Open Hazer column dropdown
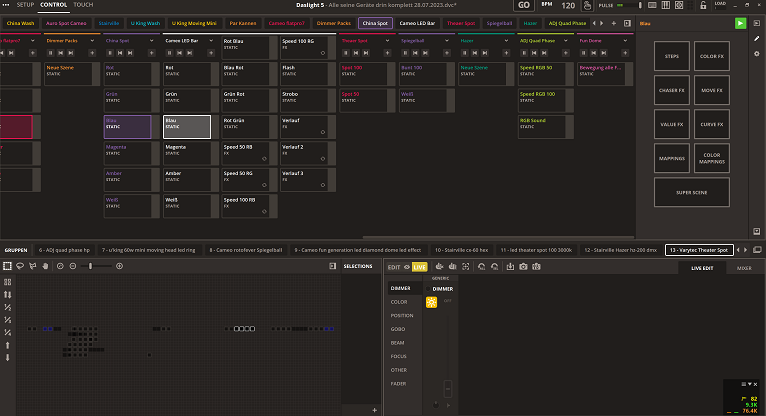 pos(506,41)
